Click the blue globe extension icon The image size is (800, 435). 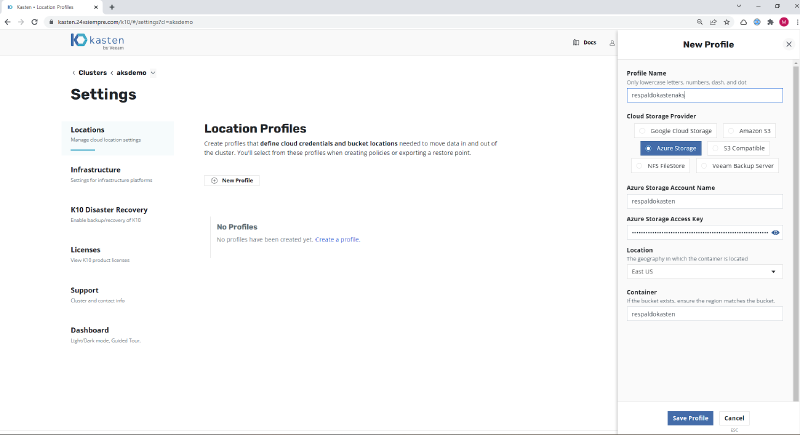[757, 22]
